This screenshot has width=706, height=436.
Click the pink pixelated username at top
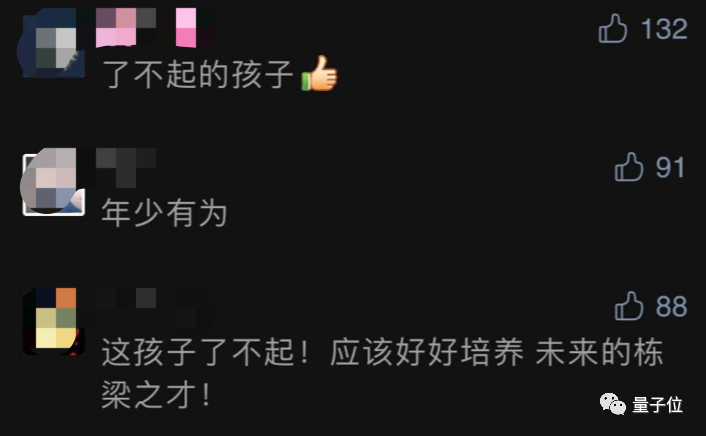pyautogui.click(x=156, y=27)
